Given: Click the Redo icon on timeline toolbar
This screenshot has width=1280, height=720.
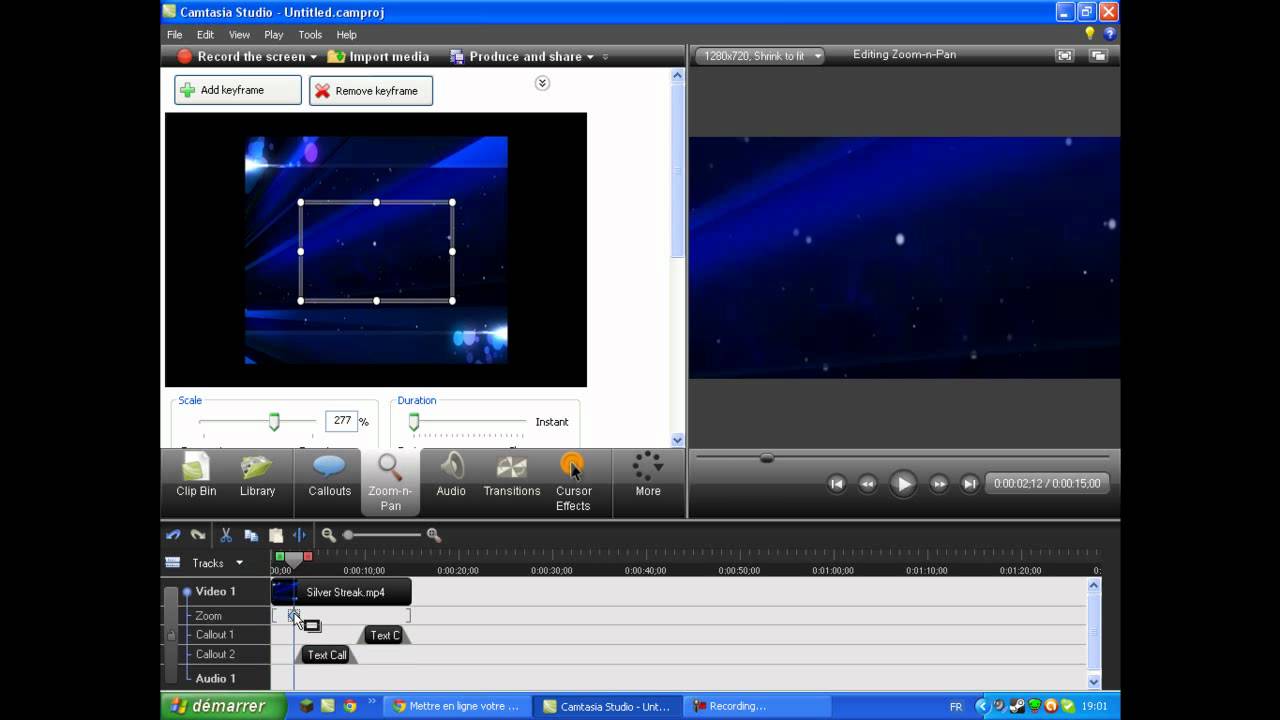Looking at the screenshot, I should pos(198,535).
